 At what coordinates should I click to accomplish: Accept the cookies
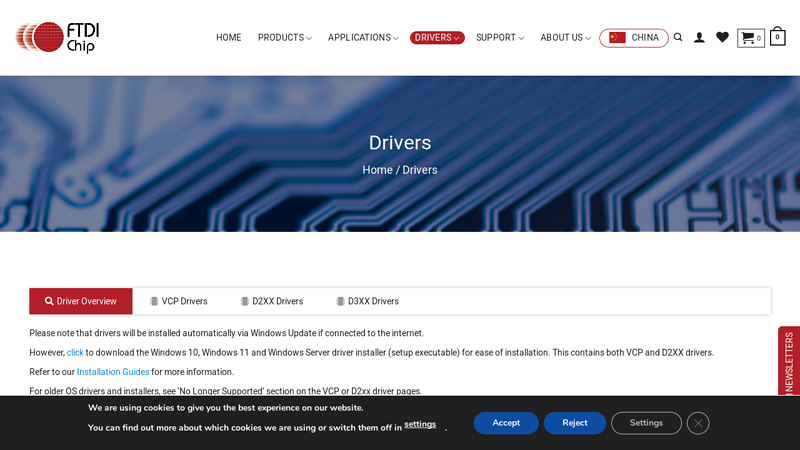tap(506, 423)
